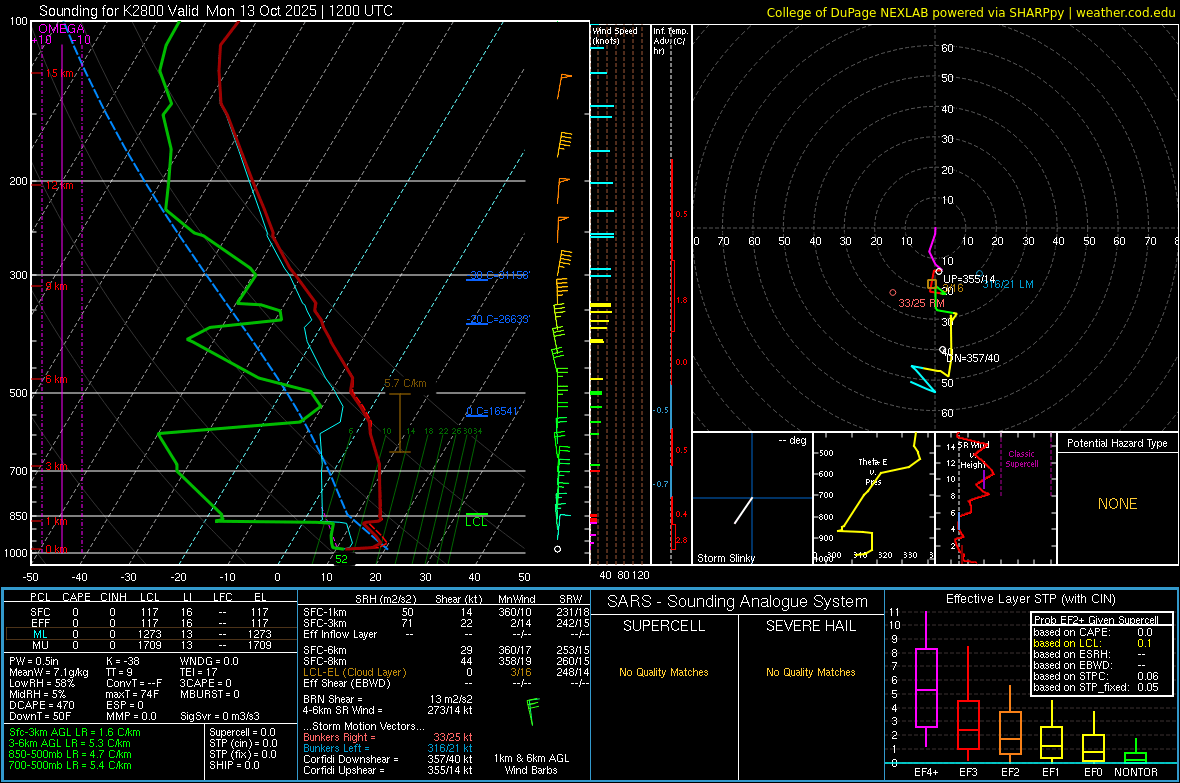Select the NONE hazard type value
1180x783 pixels.
[x=1117, y=504]
